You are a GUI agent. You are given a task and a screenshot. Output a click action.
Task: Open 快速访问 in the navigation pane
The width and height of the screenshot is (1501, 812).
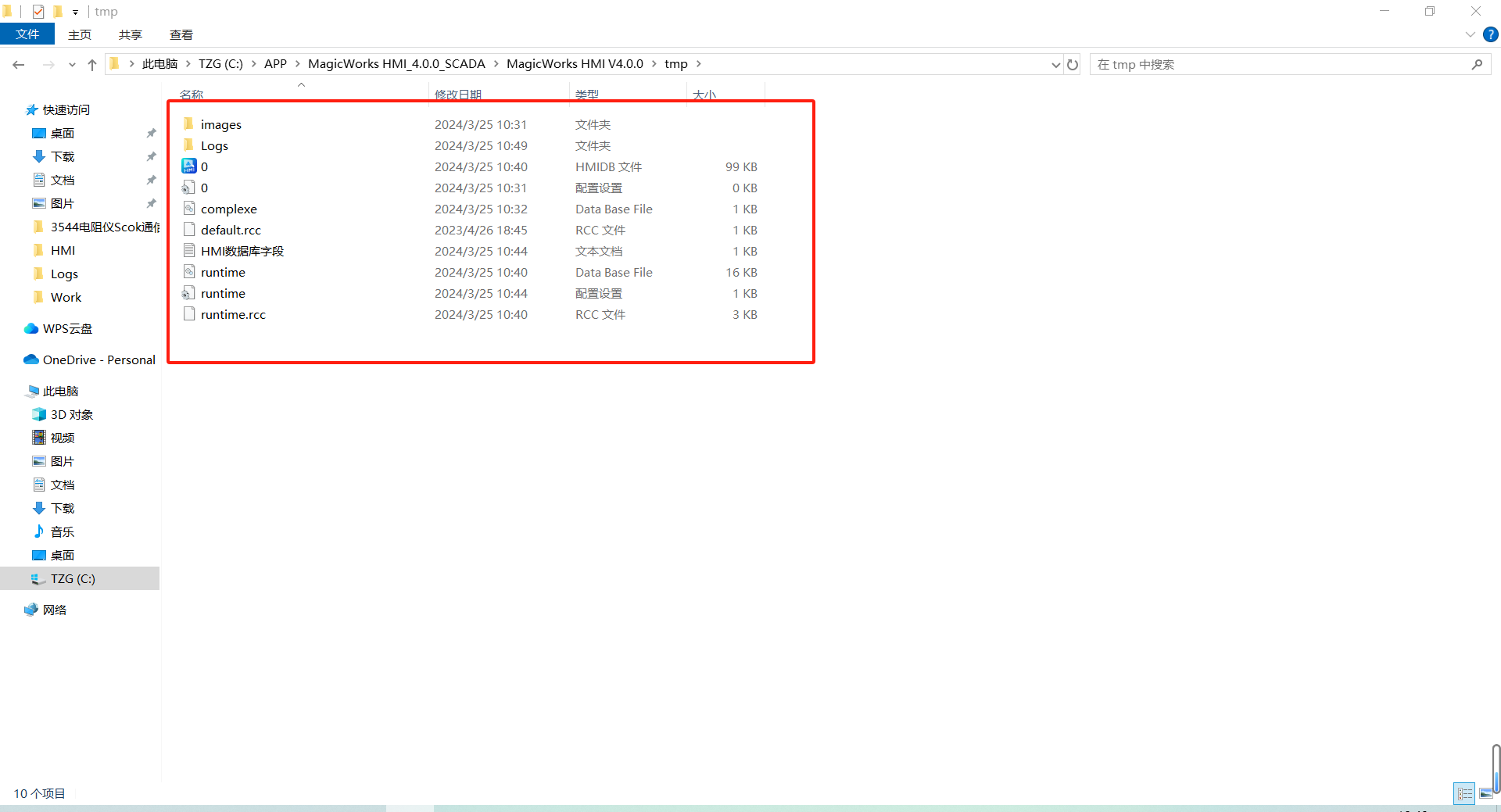pos(66,109)
